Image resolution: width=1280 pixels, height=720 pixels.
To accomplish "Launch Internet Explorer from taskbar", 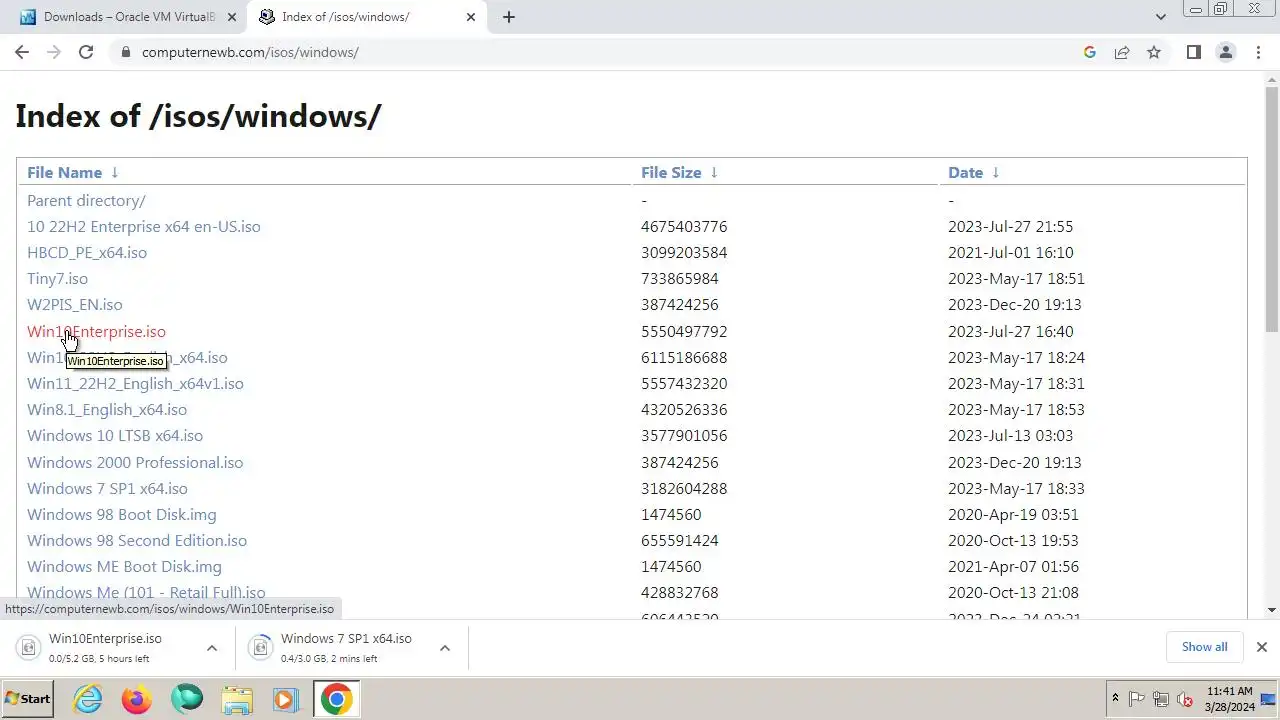I will point(88,699).
